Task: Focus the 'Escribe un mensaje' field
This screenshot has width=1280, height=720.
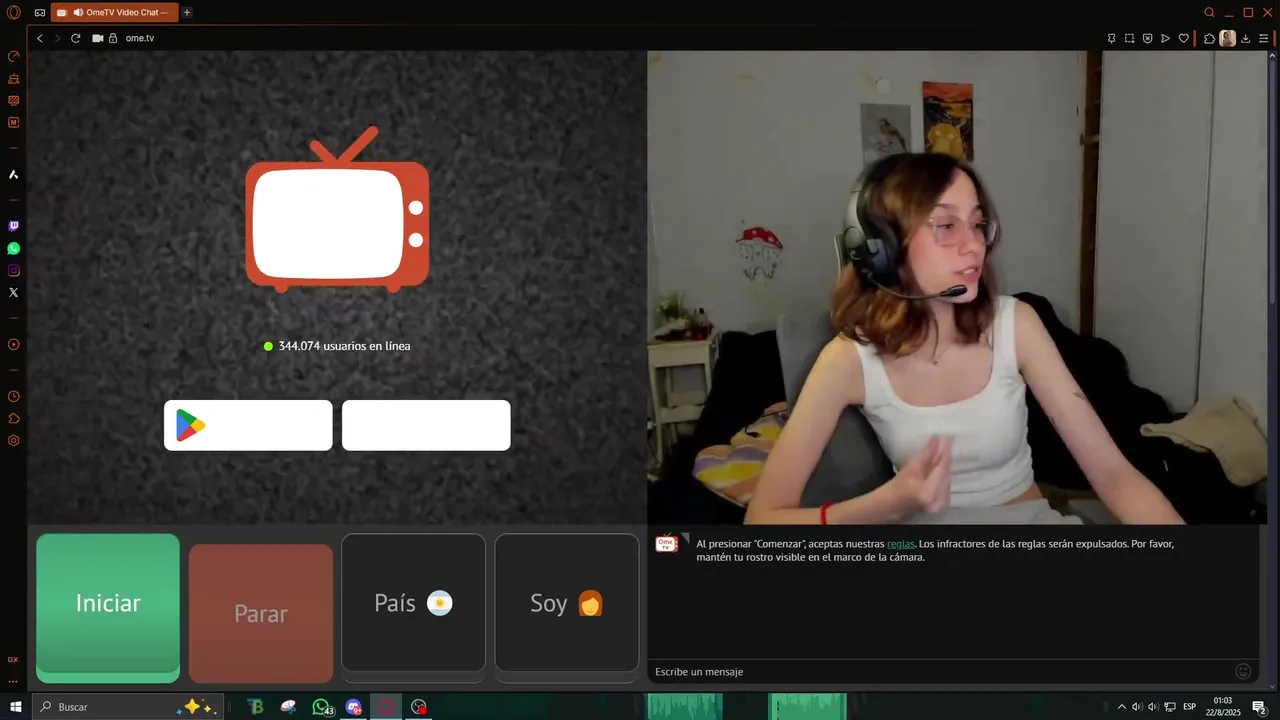Action: tap(938, 671)
